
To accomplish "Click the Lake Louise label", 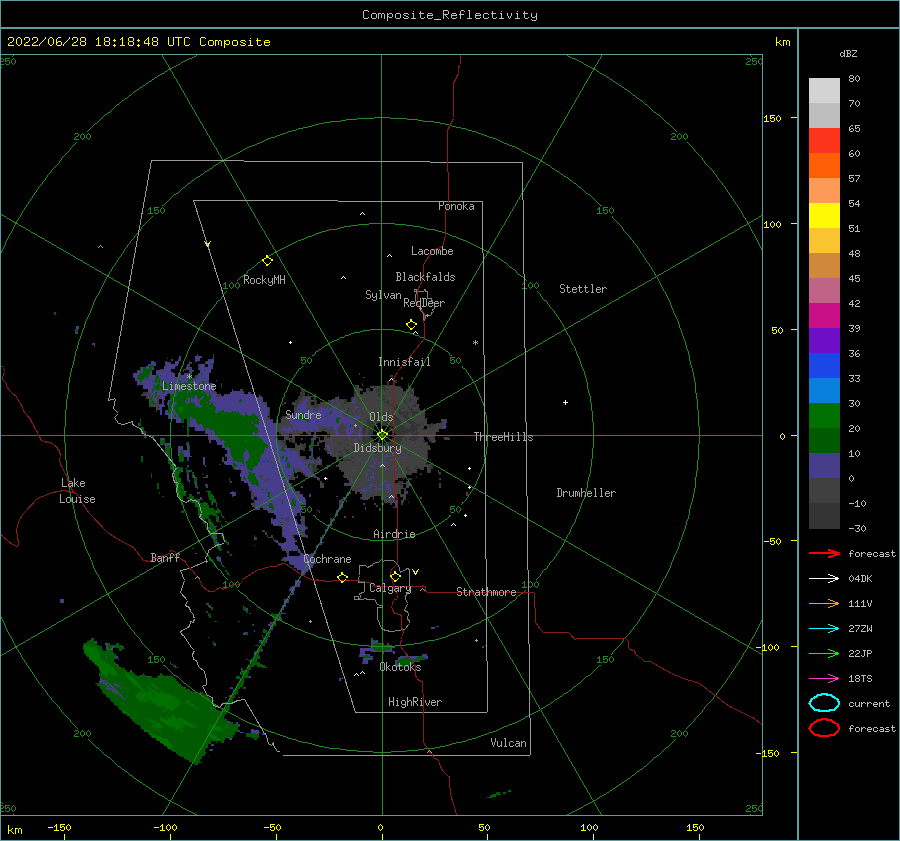I will click(x=77, y=491).
